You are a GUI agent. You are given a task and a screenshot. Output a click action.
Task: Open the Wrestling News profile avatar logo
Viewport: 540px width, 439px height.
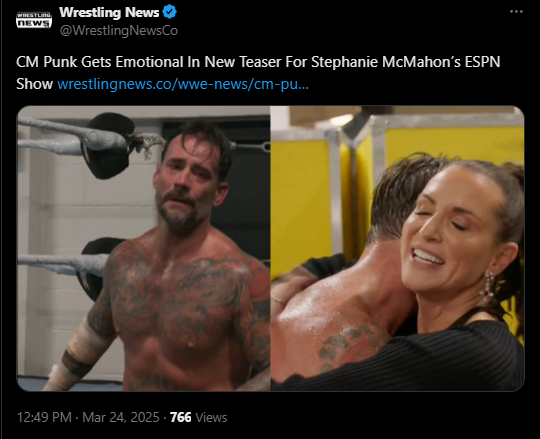[x=34, y=20]
